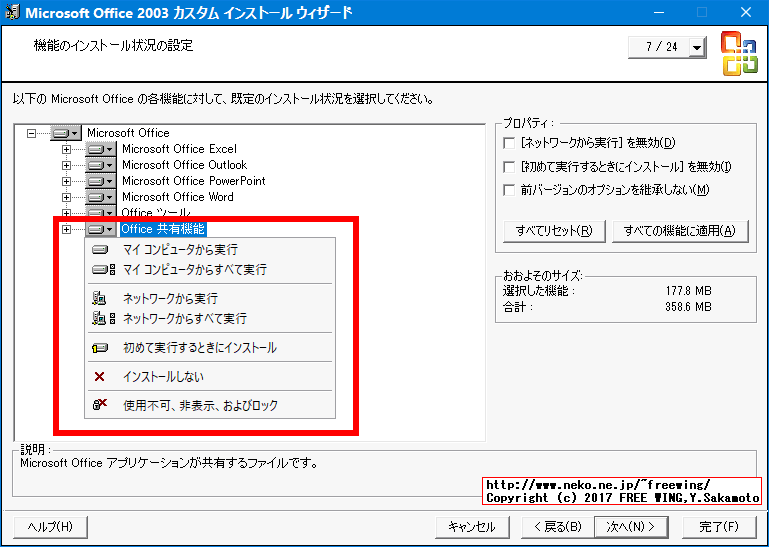The height and width of the screenshot is (547, 769).
Task: Click the wizard icon in the title bar
Action: point(12,12)
